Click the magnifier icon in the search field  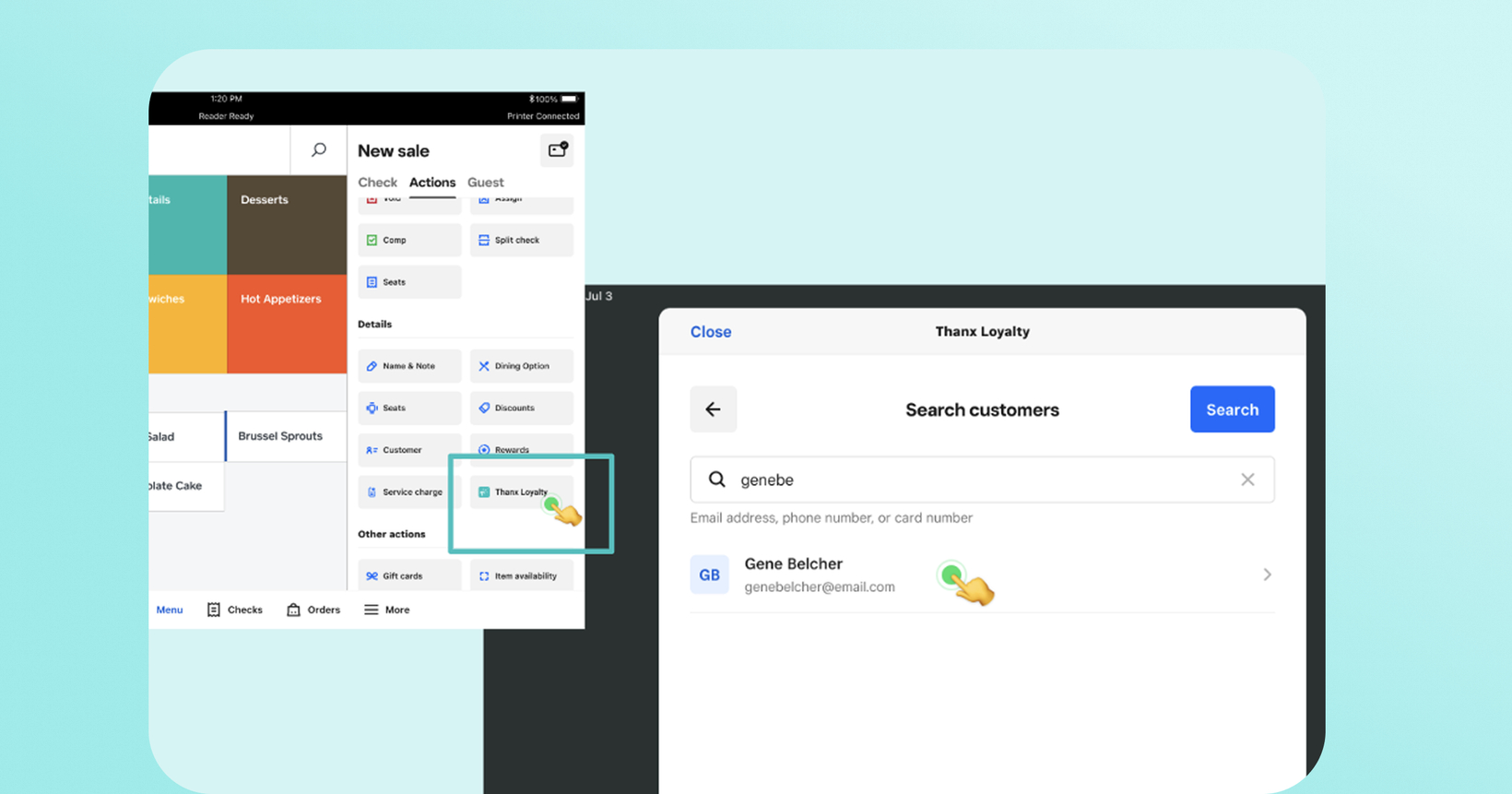click(x=716, y=480)
